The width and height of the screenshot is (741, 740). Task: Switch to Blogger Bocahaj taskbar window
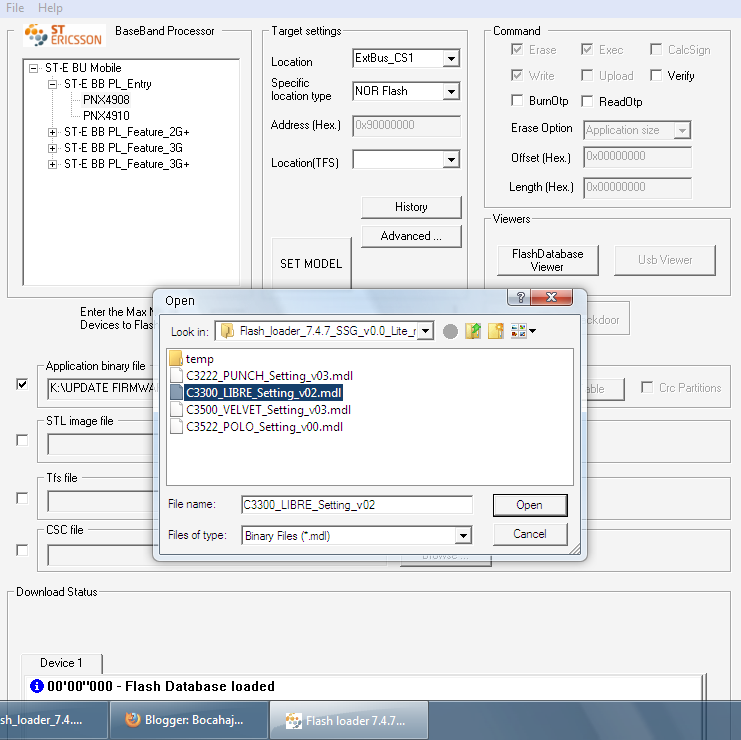(x=188, y=720)
